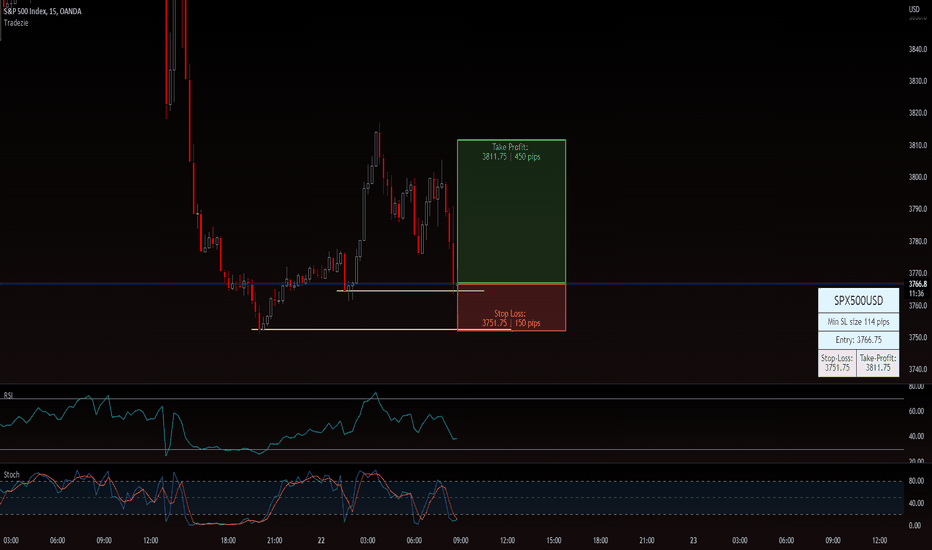
Task: Select the upper orange horizontal support line
Action: click(x=410, y=291)
